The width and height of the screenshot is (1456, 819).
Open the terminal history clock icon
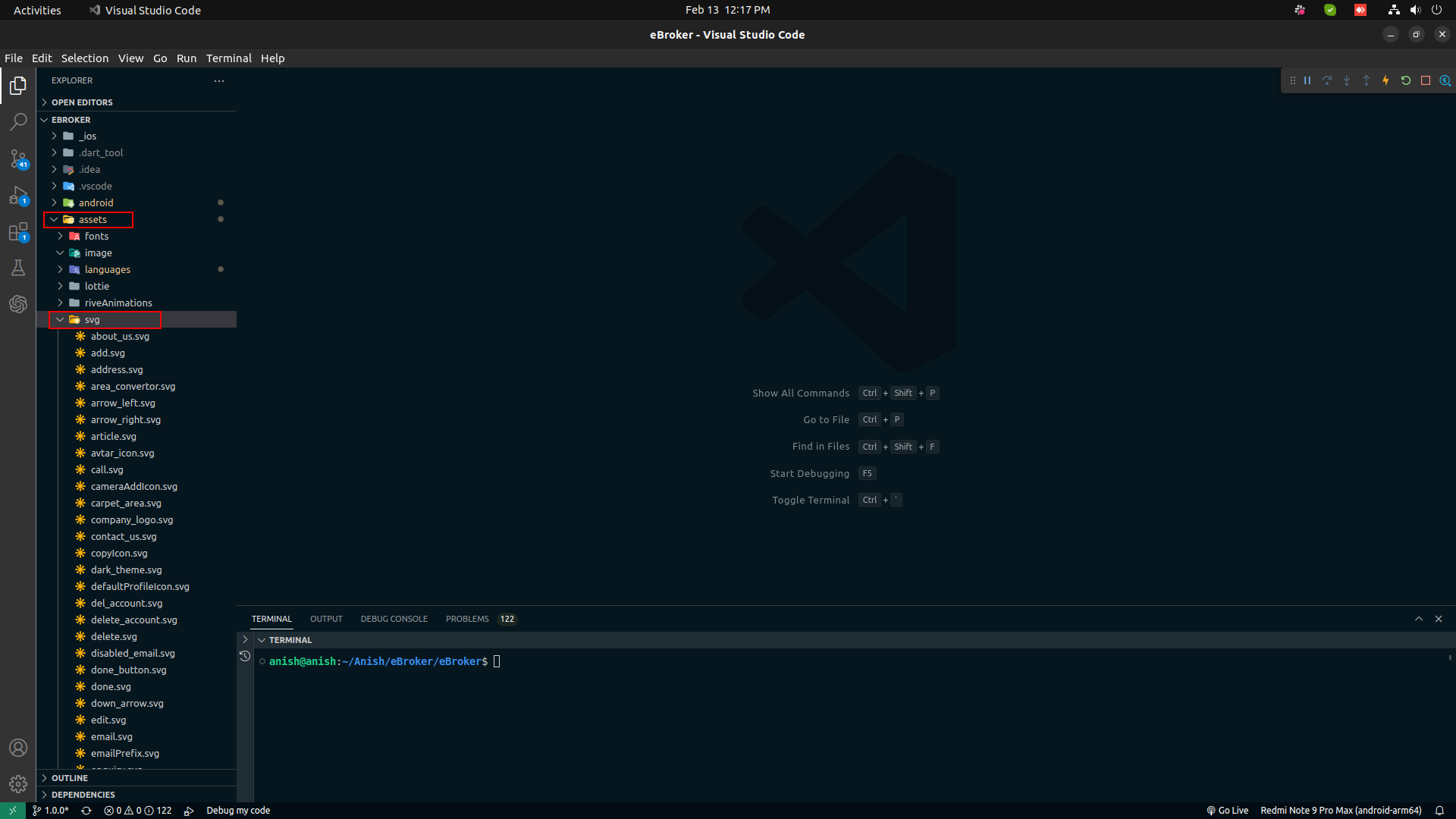tap(245, 657)
